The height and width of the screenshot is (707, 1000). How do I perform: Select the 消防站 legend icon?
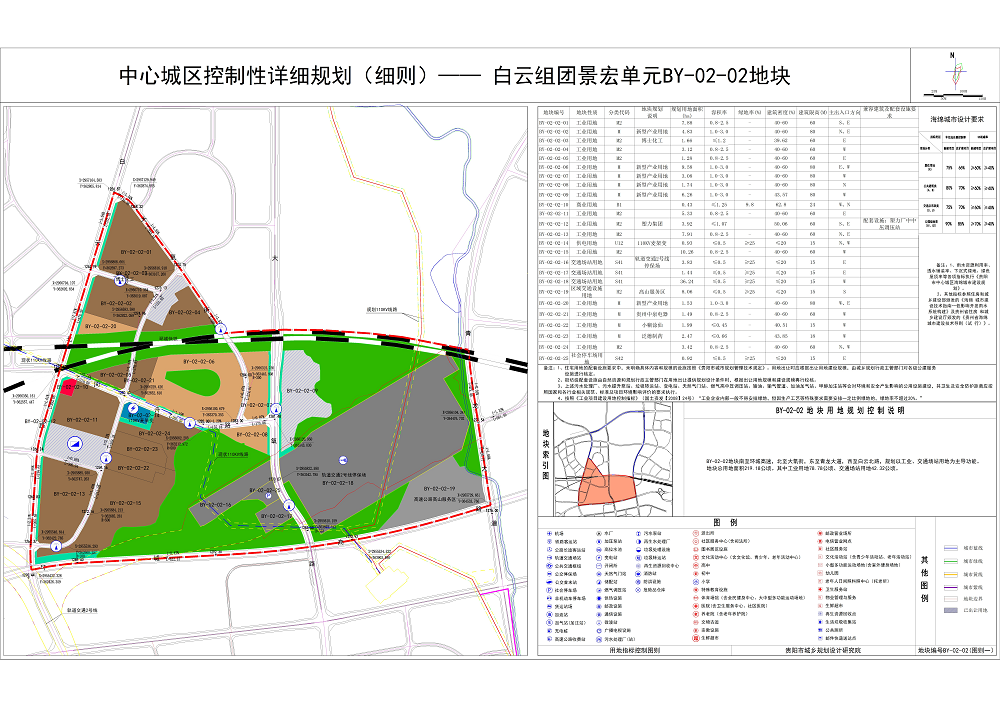[638, 574]
